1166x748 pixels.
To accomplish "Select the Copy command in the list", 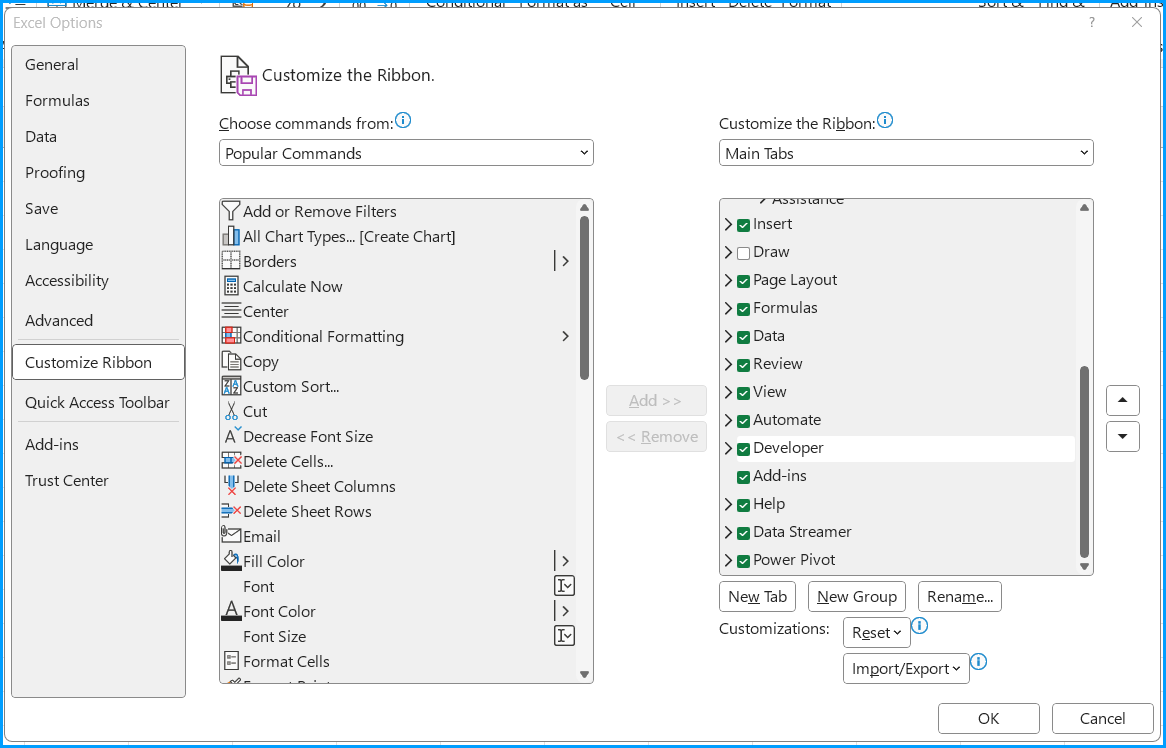I will [260, 361].
